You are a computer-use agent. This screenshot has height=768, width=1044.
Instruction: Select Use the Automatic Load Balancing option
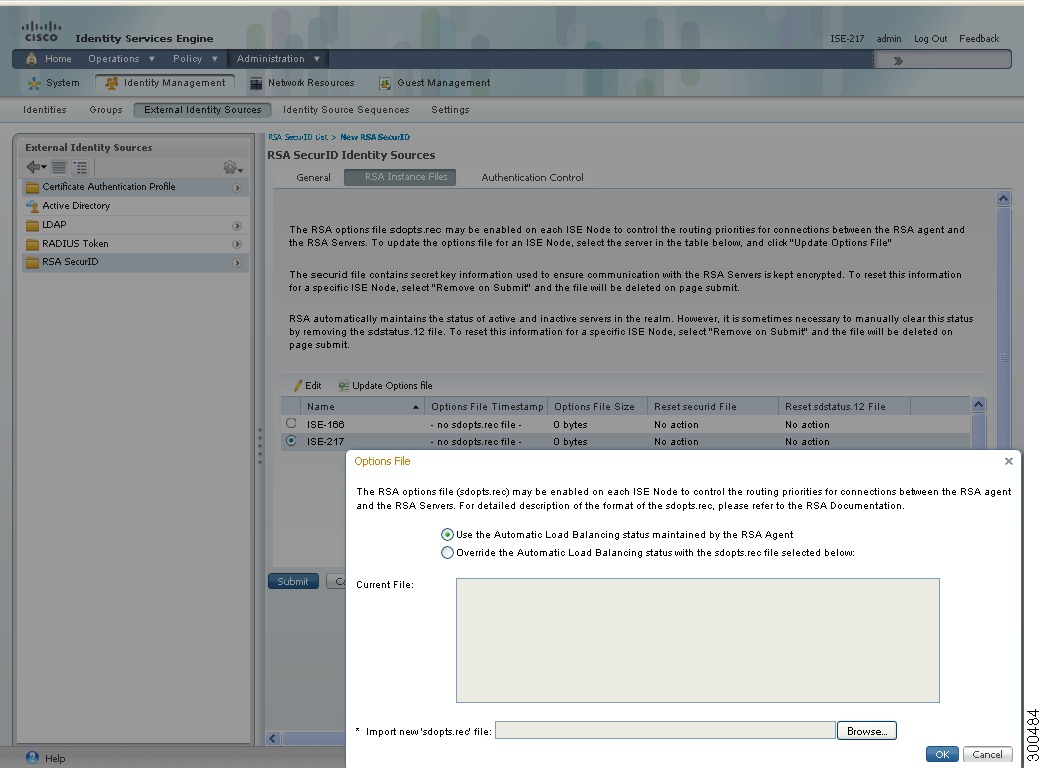point(447,534)
